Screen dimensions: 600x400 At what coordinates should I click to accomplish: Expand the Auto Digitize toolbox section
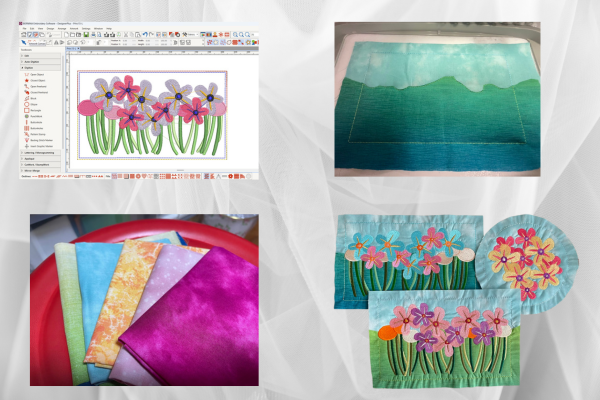(x=33, y=61)
